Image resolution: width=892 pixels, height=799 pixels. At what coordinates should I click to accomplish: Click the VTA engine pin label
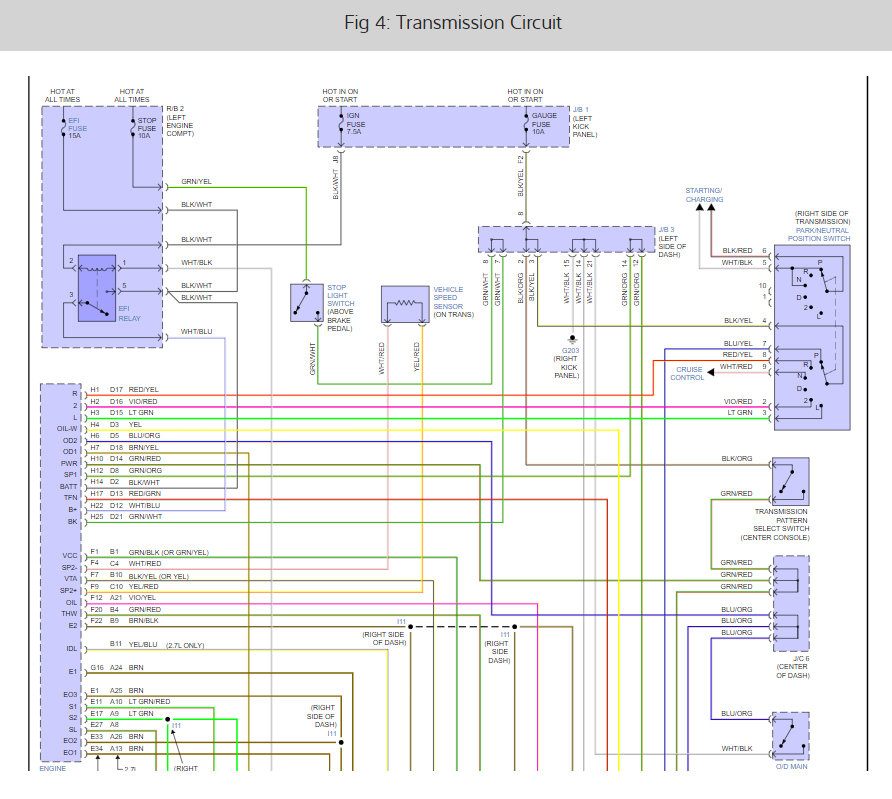click(x=71, y=579)
